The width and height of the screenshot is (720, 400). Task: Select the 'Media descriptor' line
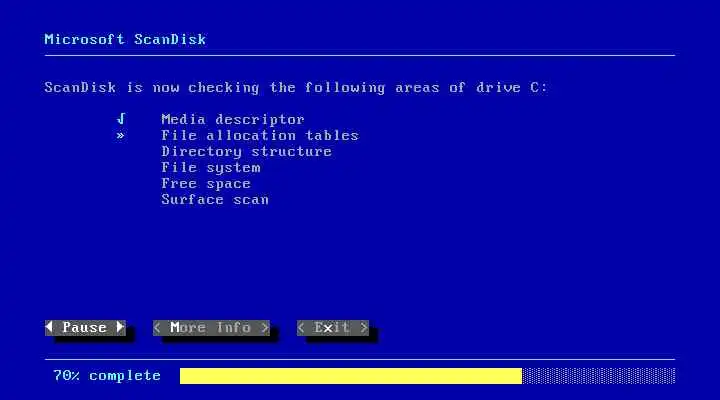(233, 119)
